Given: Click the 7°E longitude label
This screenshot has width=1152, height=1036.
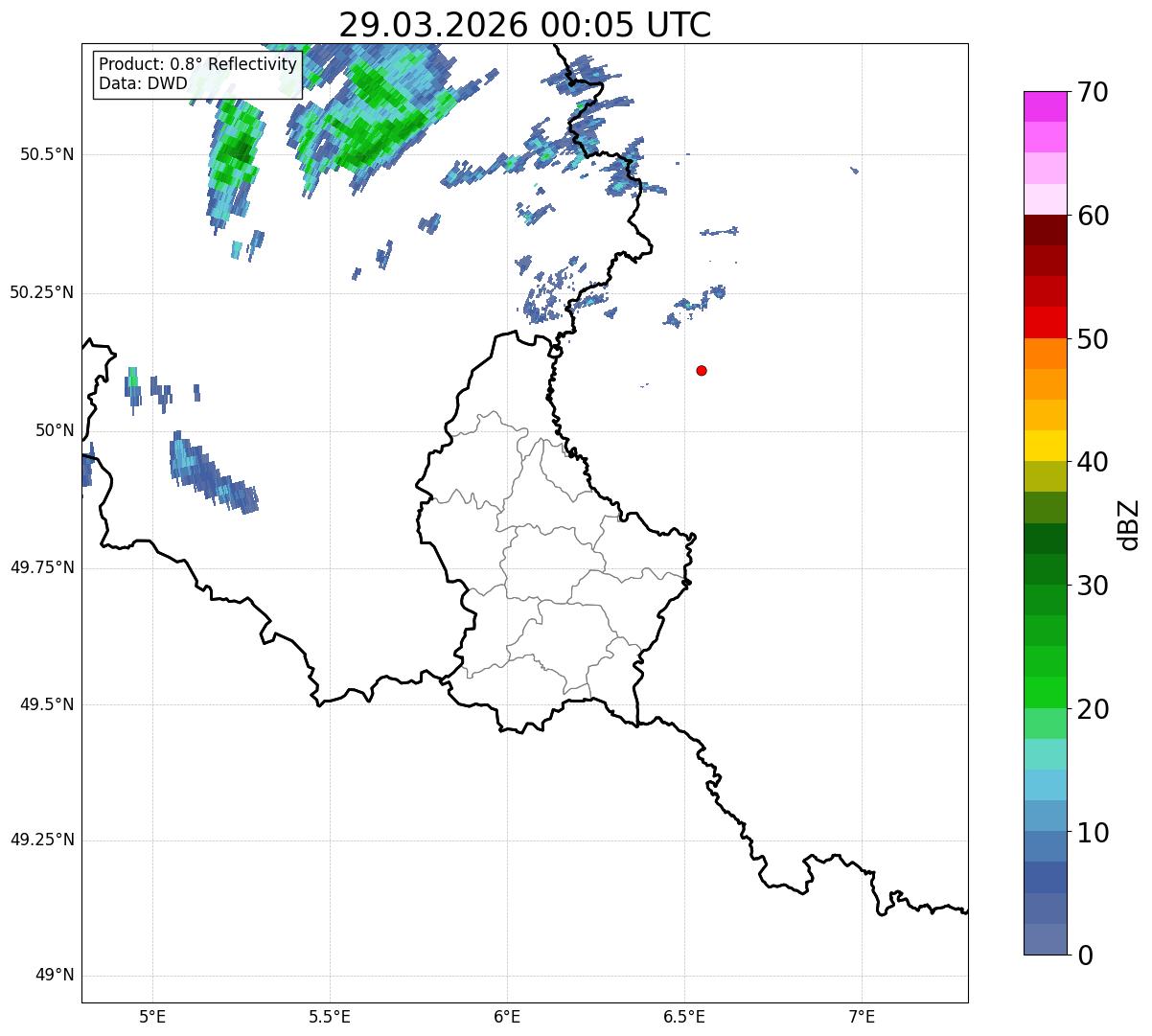Looking at the screenshot, I should (x=862, y=1016).
